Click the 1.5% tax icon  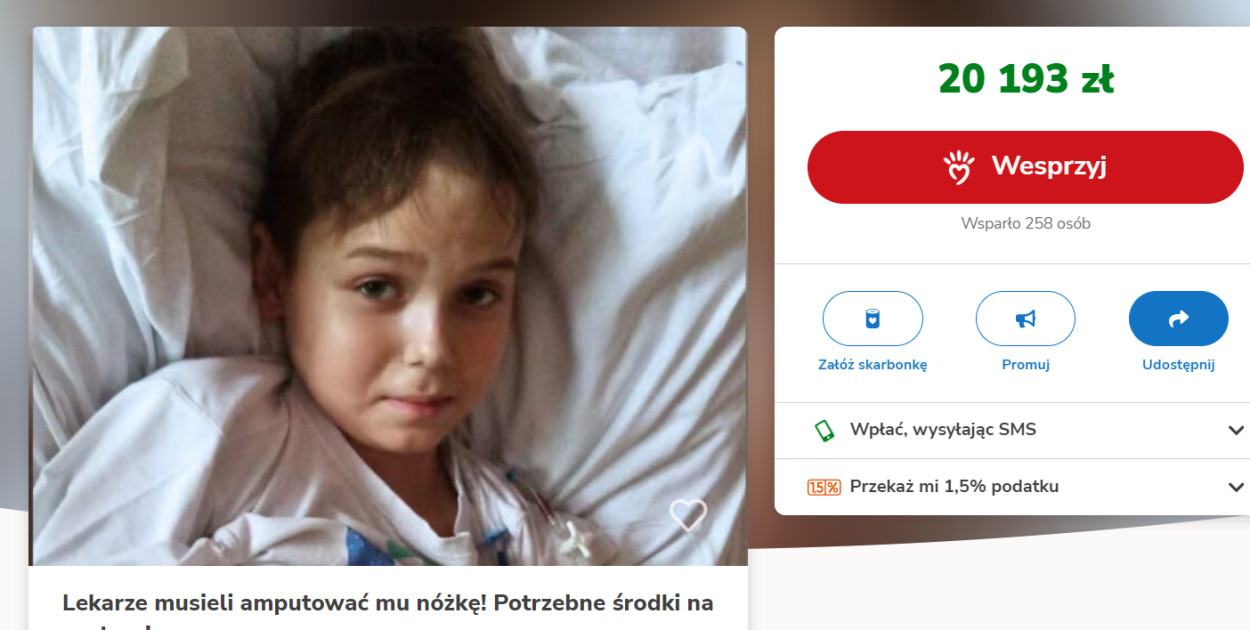(x=824, y=487)
